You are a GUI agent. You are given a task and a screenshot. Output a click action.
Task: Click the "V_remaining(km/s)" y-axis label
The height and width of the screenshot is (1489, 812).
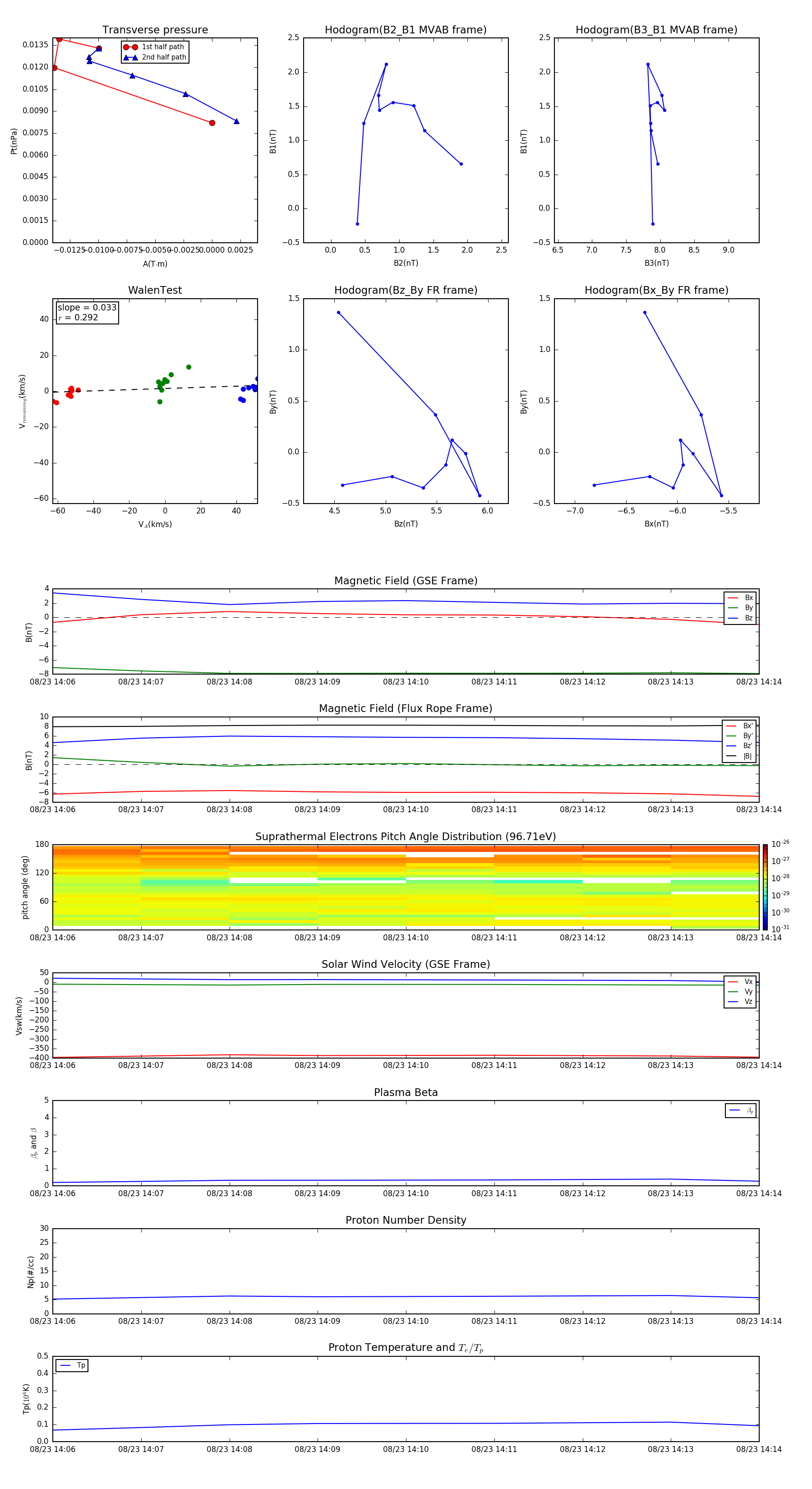(22, 401)
